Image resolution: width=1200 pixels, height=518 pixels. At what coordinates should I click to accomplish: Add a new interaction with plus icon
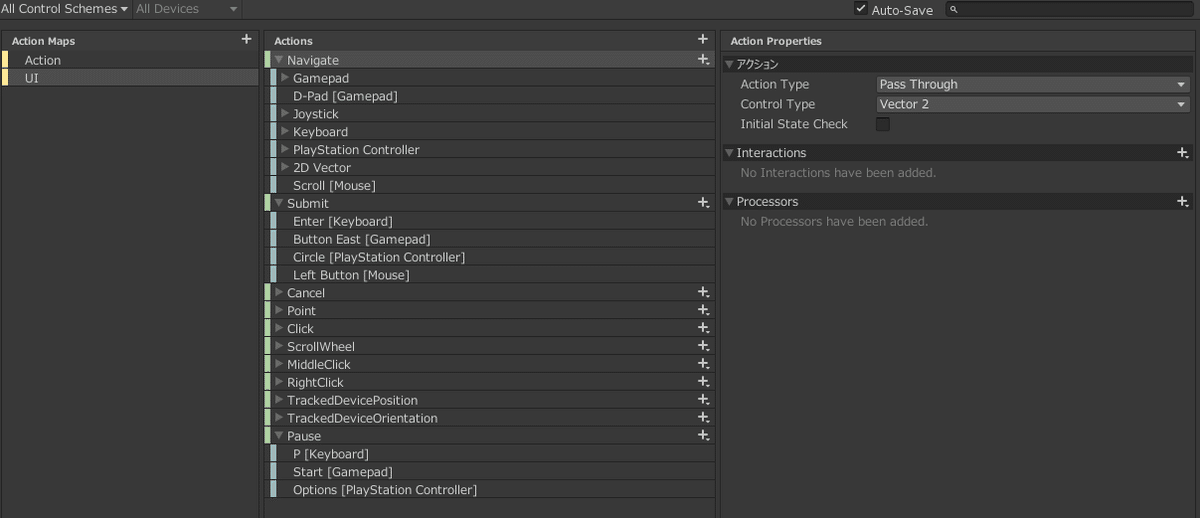coord(1183,153)
